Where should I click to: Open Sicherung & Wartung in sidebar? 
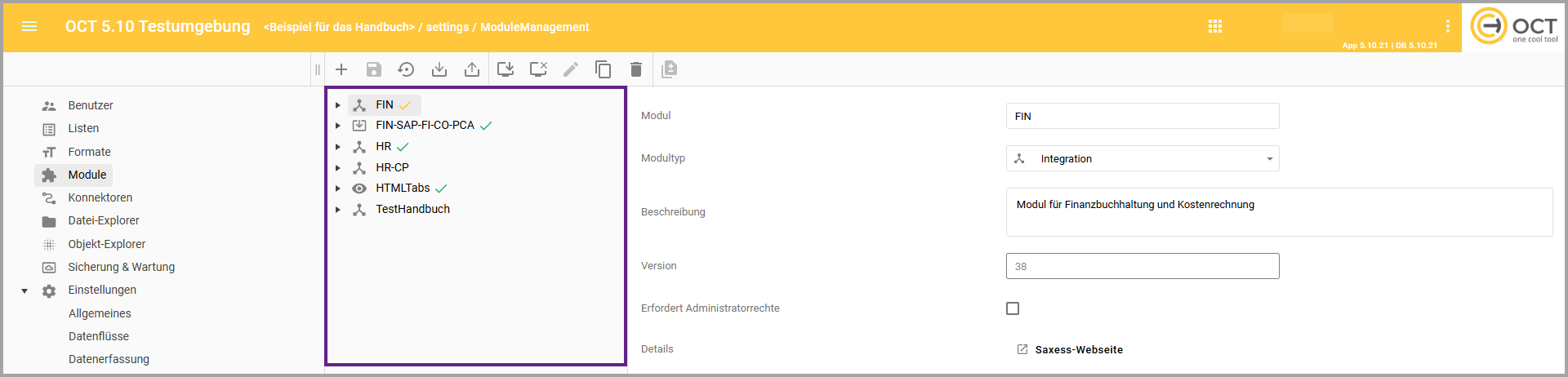(x=121, y=267)
